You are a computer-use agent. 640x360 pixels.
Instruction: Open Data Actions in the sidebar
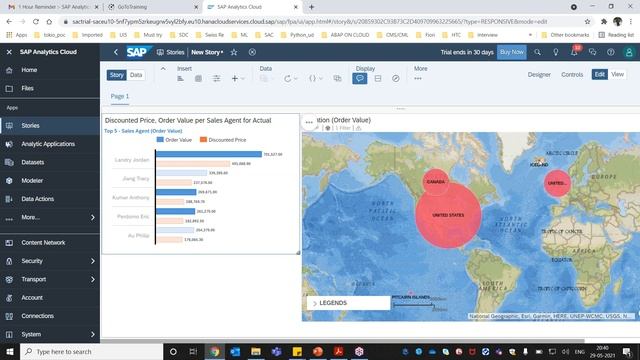[50, 199]
